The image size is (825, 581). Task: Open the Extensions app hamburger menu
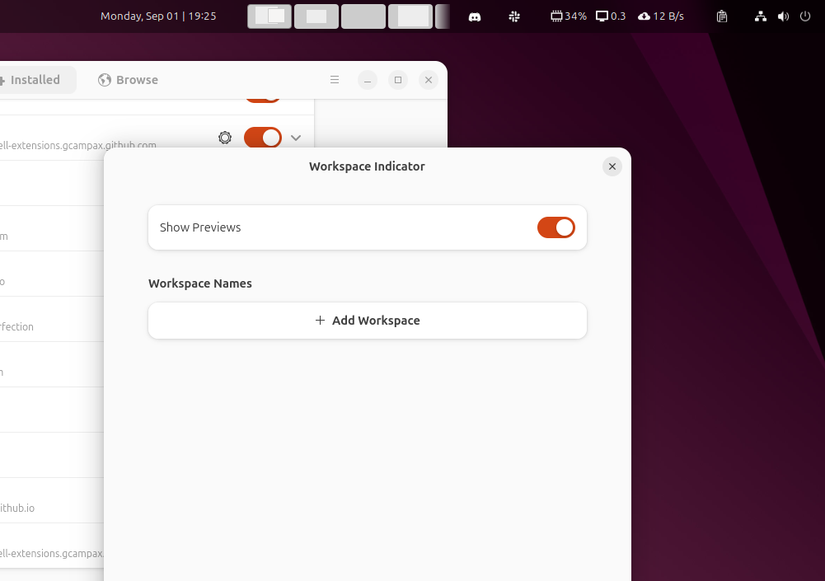pyautogui.click(x=334, y=79)
